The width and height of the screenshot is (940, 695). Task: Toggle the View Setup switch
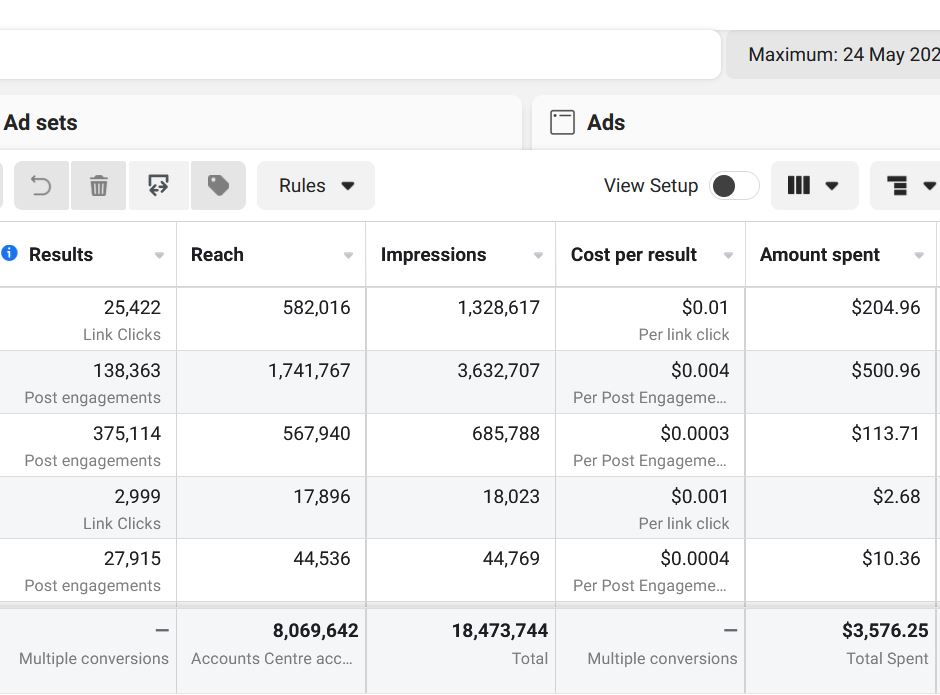734,186
